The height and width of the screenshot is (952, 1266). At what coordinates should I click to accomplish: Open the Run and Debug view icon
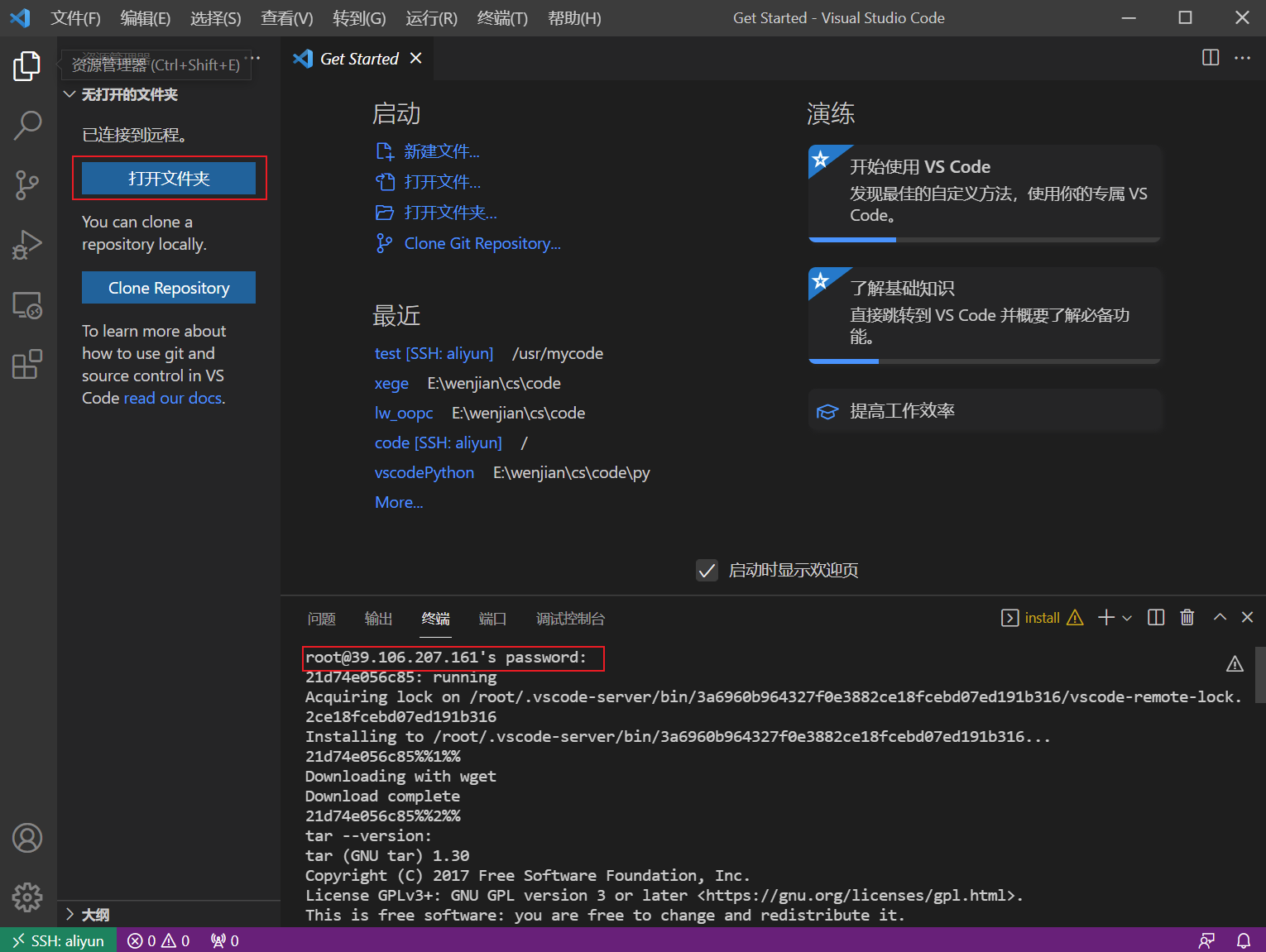pos(27,245)
